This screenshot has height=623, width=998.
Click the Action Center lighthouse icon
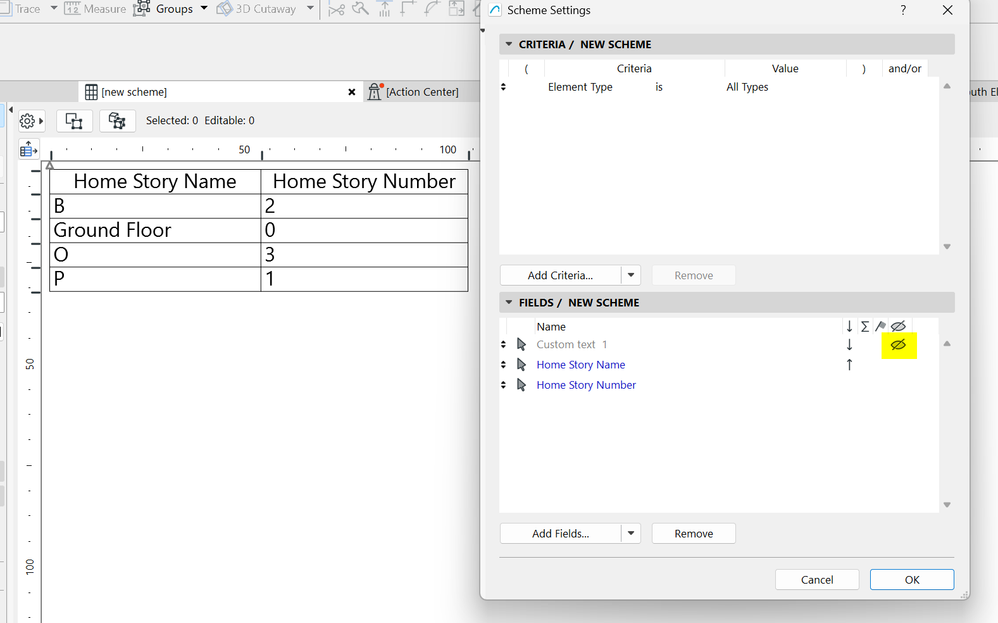click(375, 92)
